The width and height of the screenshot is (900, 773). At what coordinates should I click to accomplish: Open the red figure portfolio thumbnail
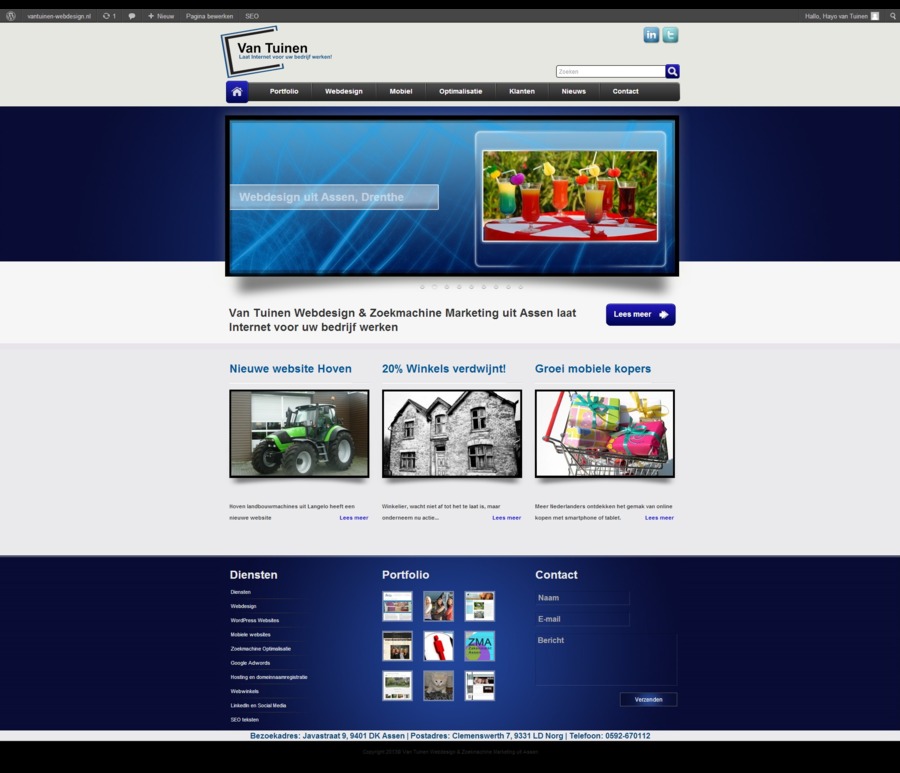coord(439,646)
